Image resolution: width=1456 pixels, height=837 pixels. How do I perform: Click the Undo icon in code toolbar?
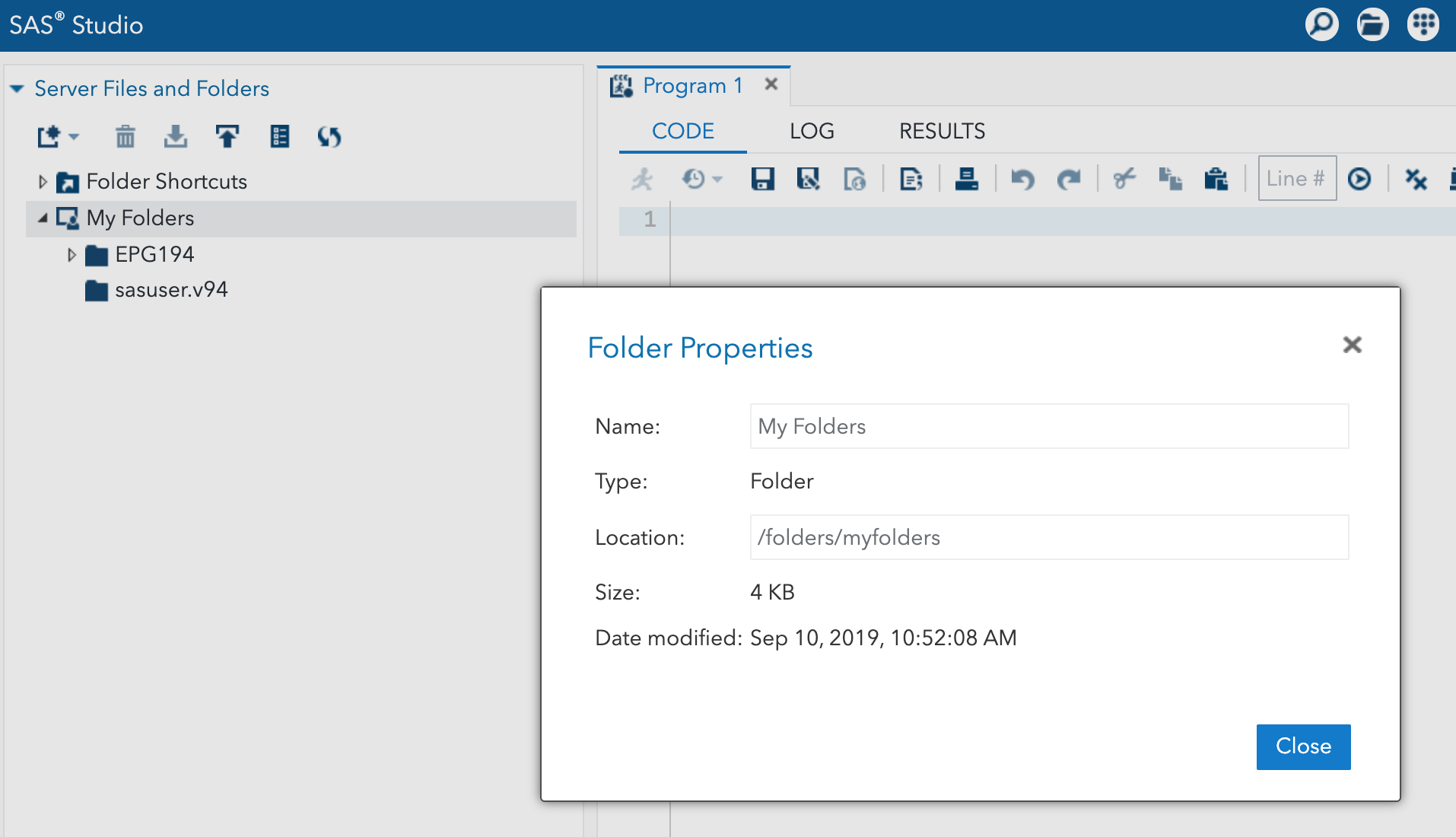(1022, 179)
